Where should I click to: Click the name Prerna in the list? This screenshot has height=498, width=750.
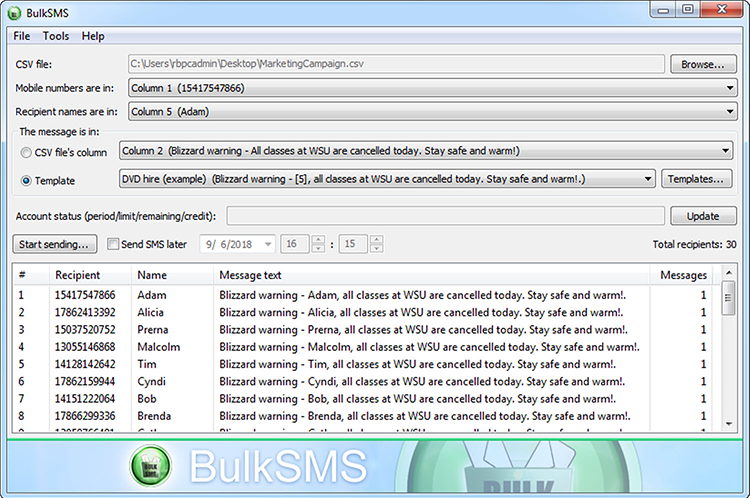coord(153,330)
